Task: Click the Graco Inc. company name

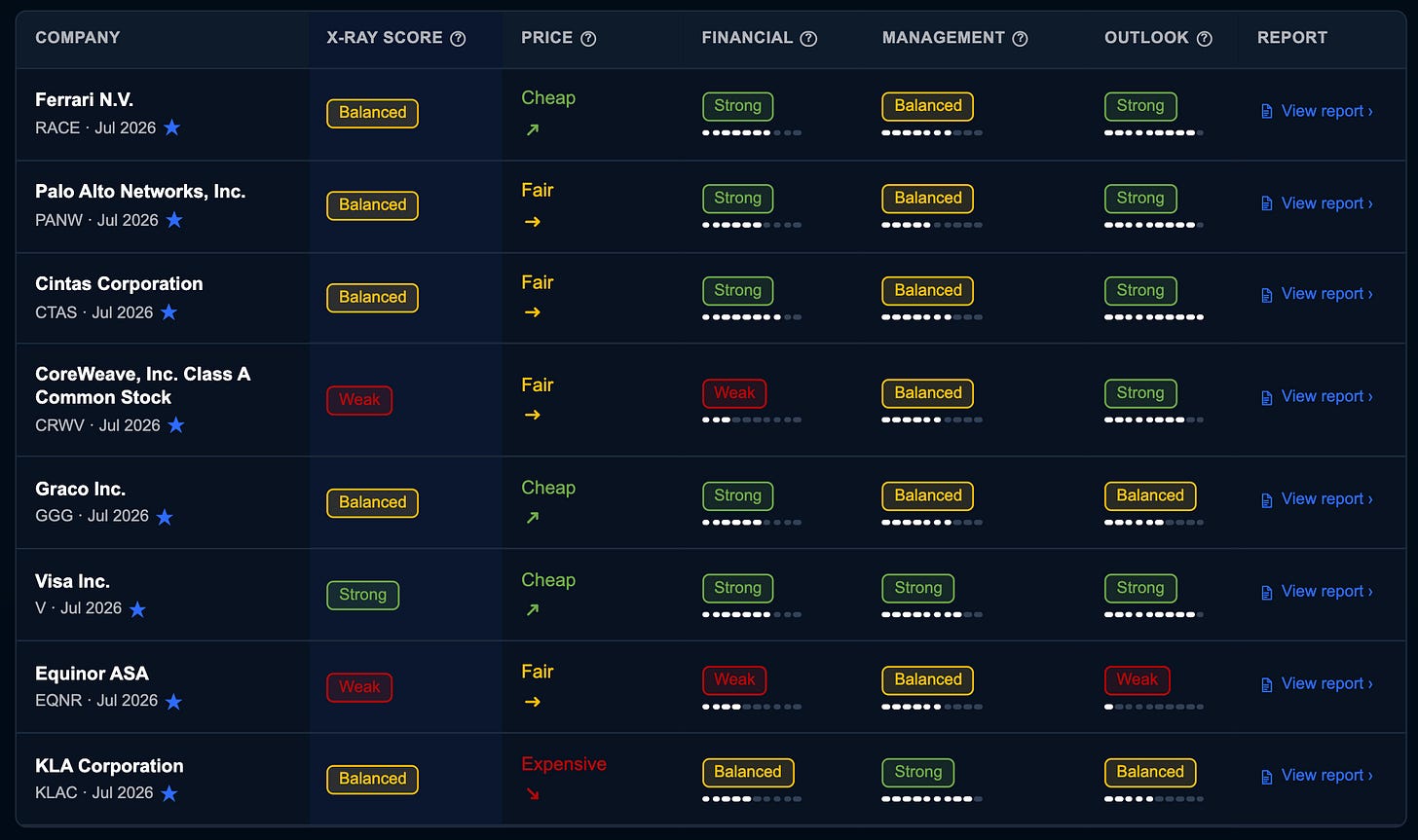Action: 81,489
